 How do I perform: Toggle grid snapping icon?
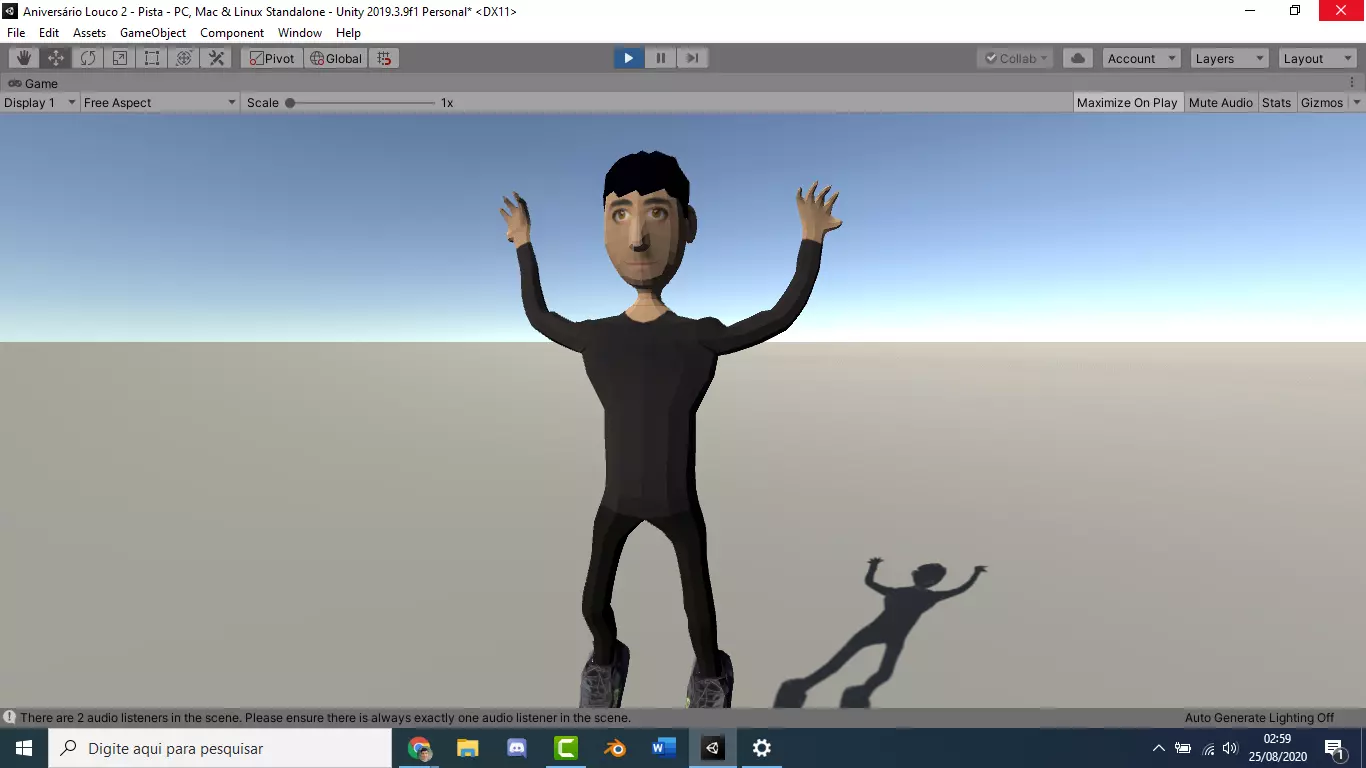click(x=384, y=58)
